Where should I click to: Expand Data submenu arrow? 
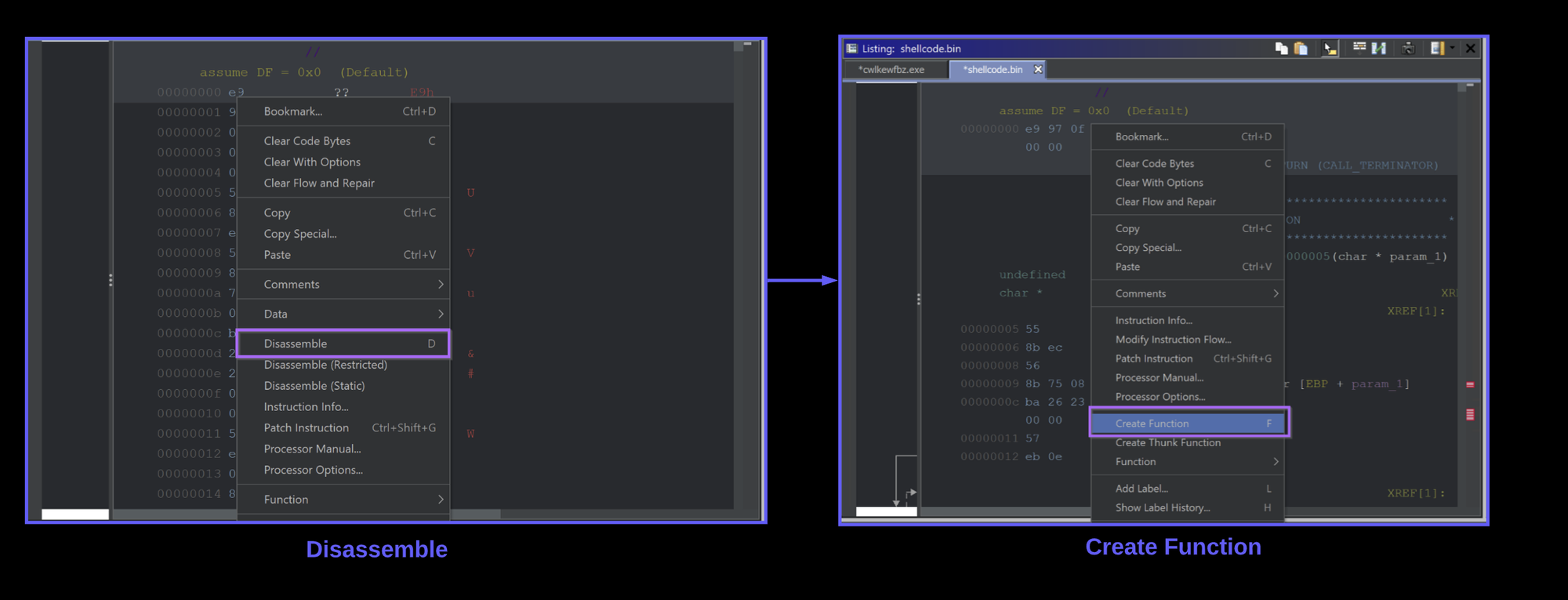click(x=441, y=314)
